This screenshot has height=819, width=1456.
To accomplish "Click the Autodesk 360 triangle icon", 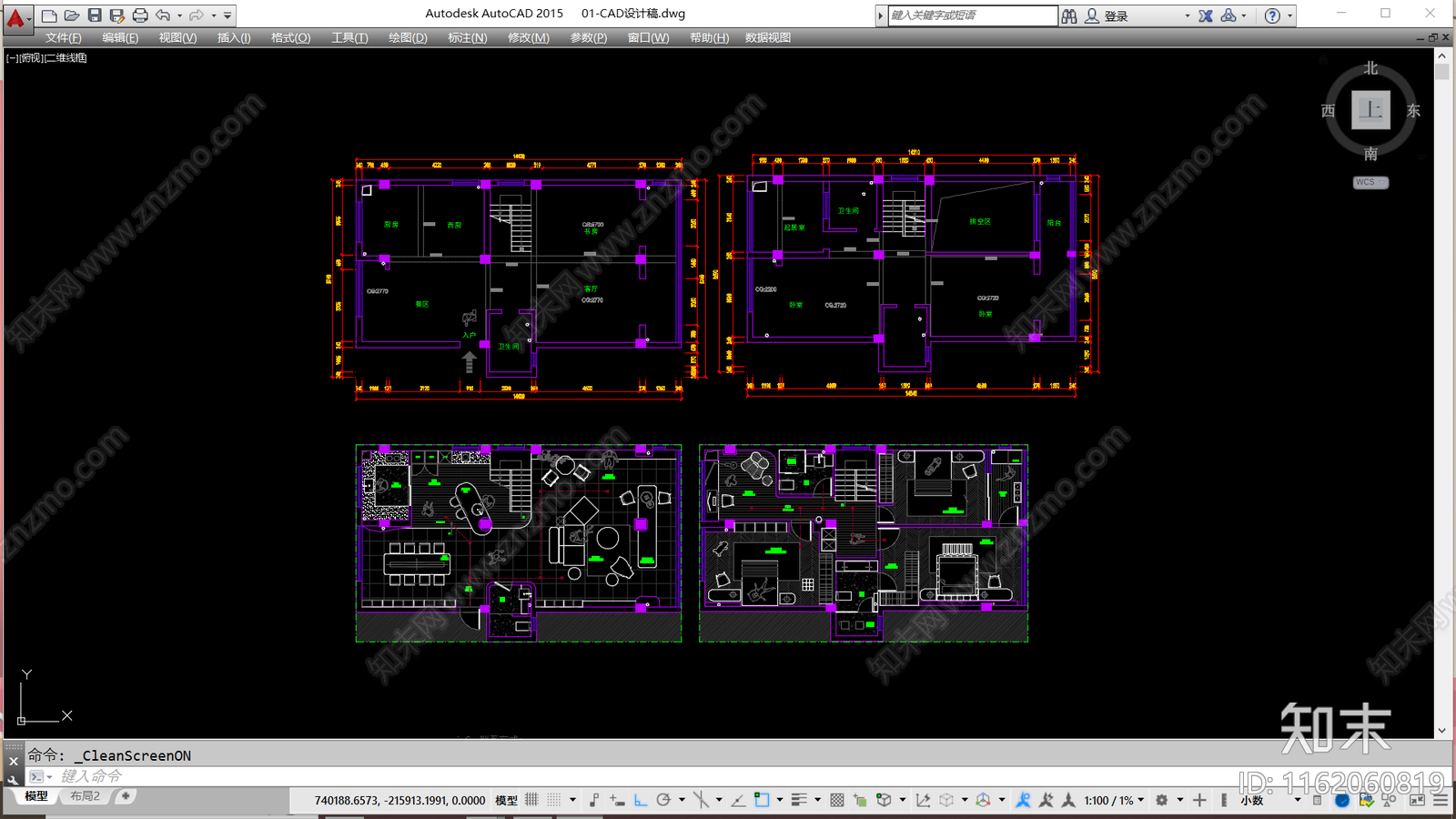I will (1228, 15).
